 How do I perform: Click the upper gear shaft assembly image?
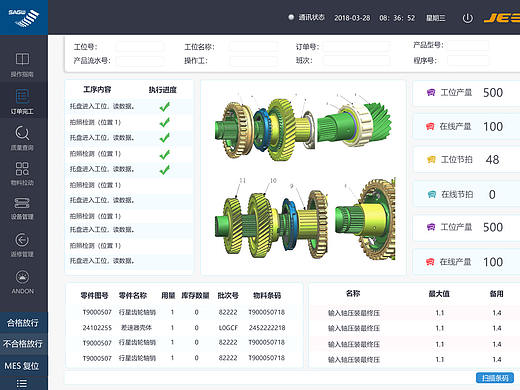[x=303, y=128]
